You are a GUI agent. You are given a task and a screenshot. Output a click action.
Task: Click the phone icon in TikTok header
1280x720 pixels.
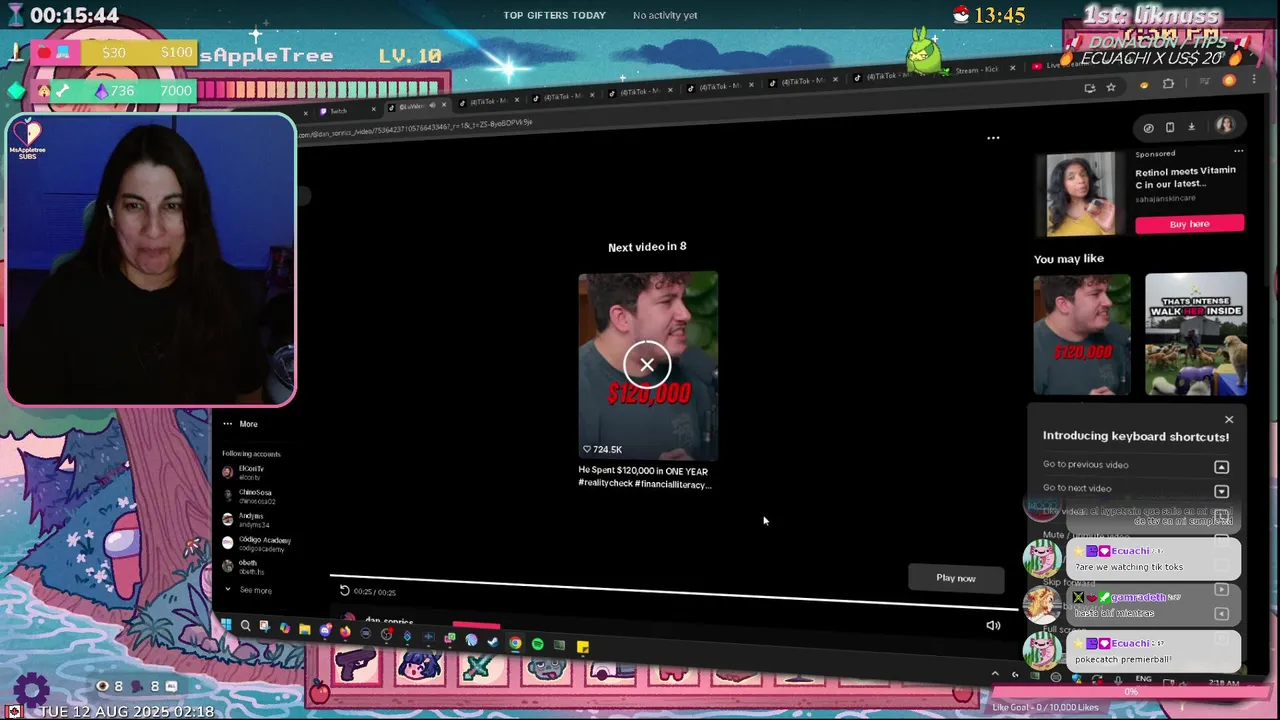[1170, 127]
